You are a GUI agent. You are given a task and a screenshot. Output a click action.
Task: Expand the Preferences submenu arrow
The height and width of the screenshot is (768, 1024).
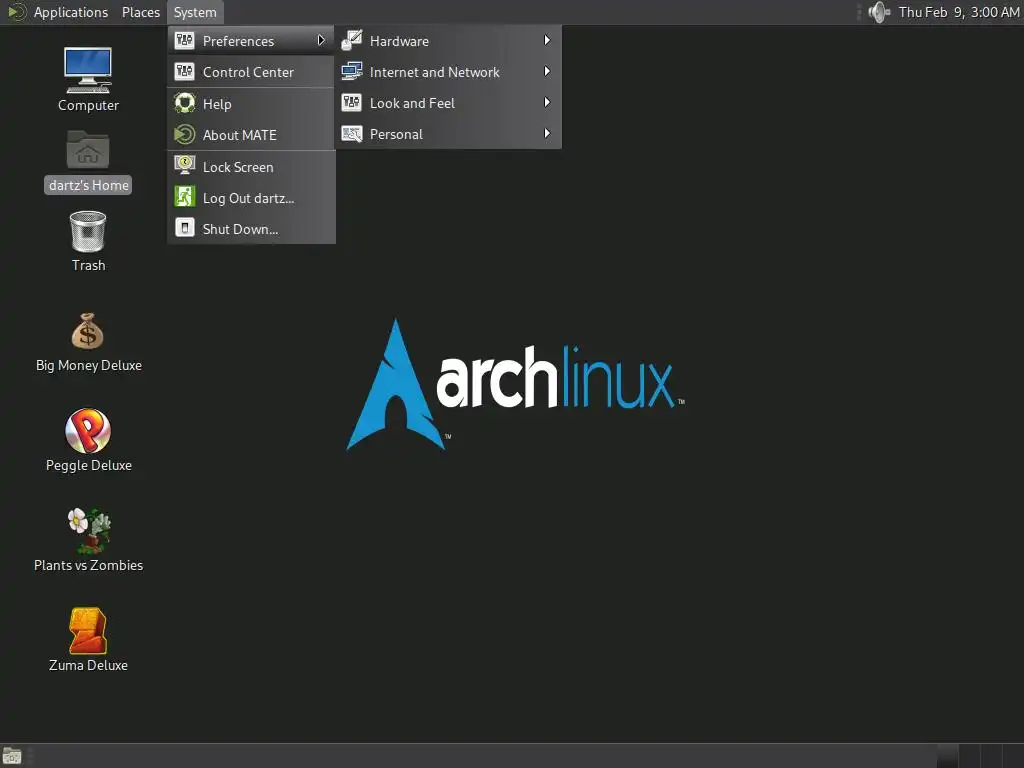coord(321,40)
